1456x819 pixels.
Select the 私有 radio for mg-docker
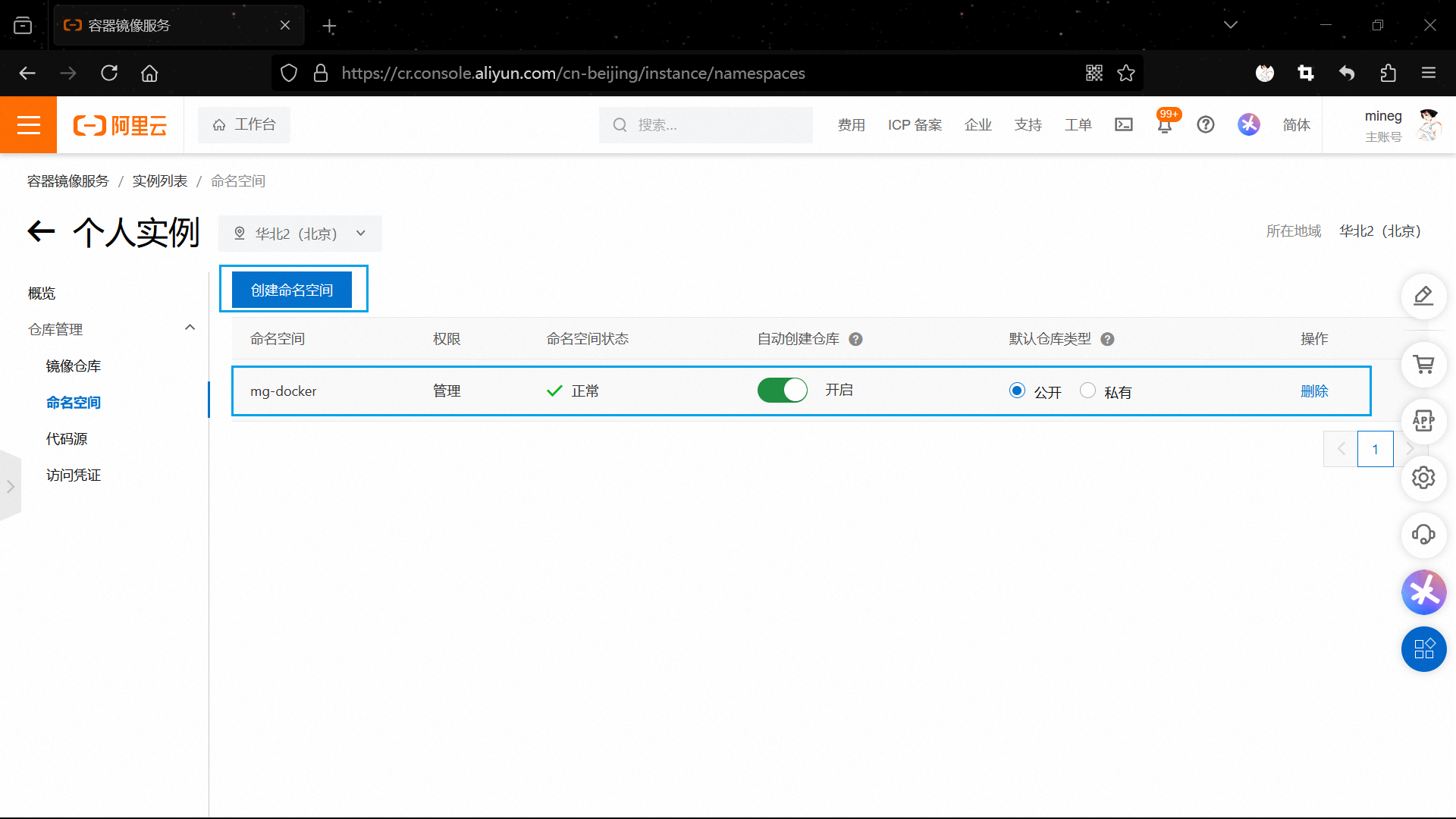tap(1087, 391)
